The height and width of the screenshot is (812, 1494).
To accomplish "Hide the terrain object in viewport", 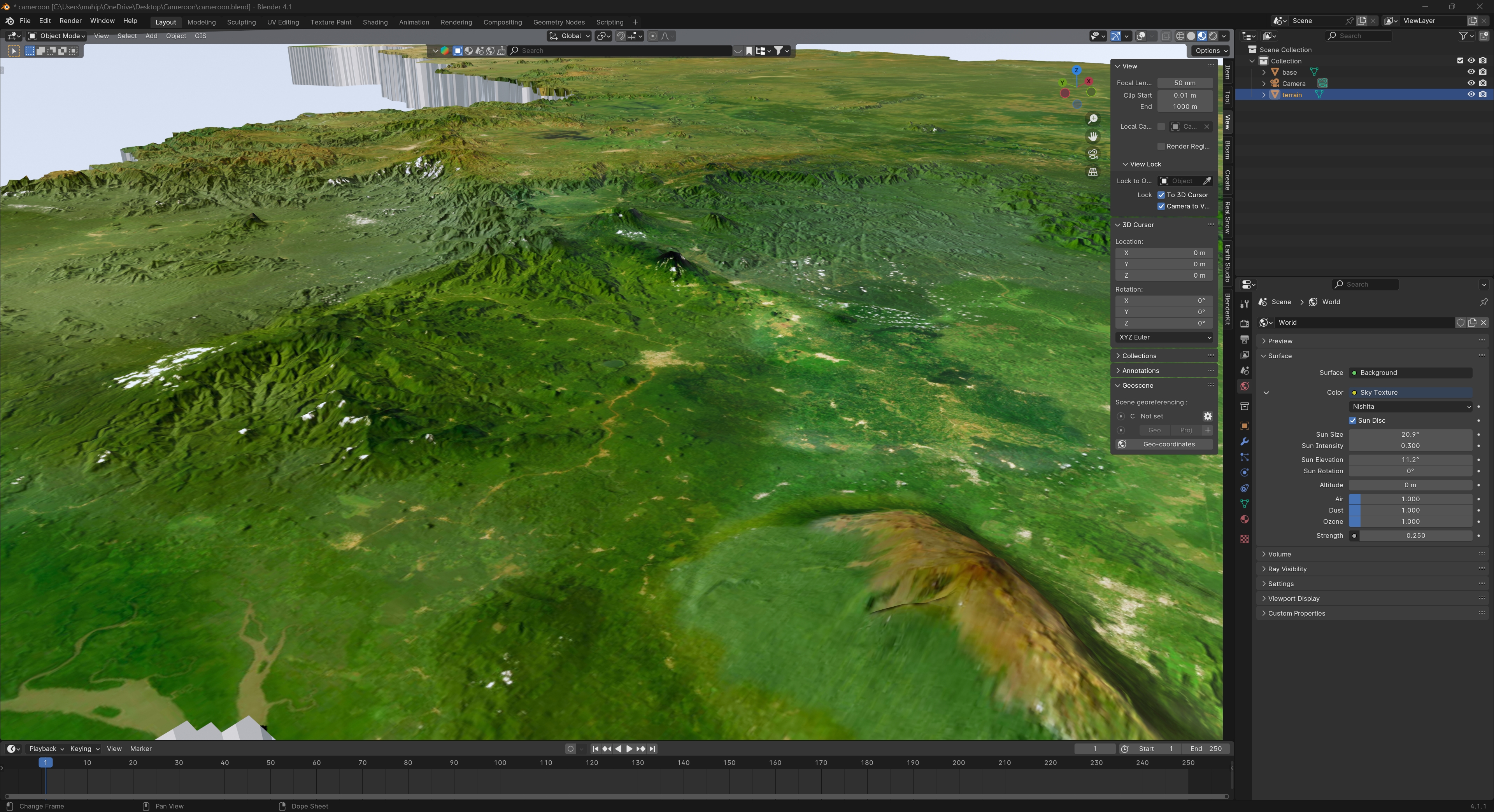I will [1471, 94].
